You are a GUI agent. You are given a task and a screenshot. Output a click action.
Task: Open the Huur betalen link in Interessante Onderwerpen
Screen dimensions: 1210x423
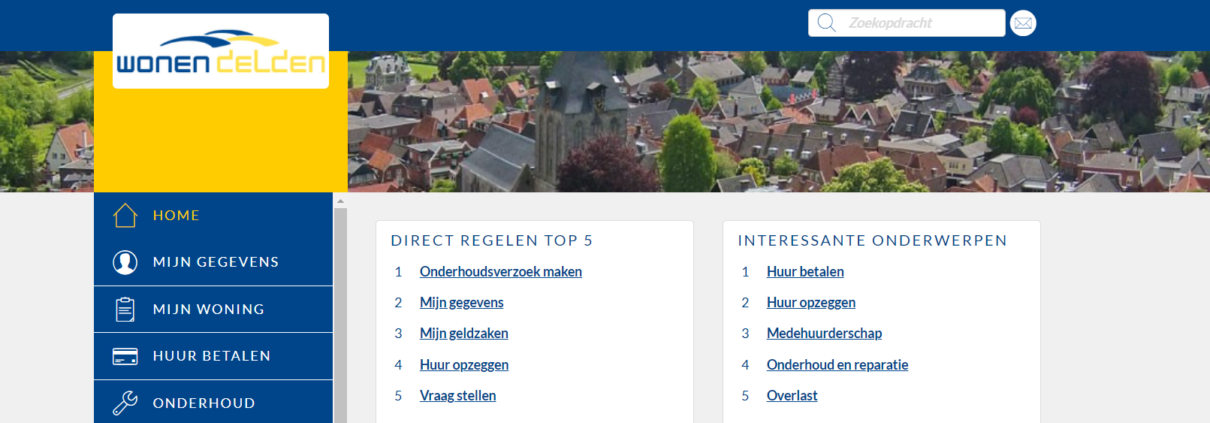tap(805, 271)
